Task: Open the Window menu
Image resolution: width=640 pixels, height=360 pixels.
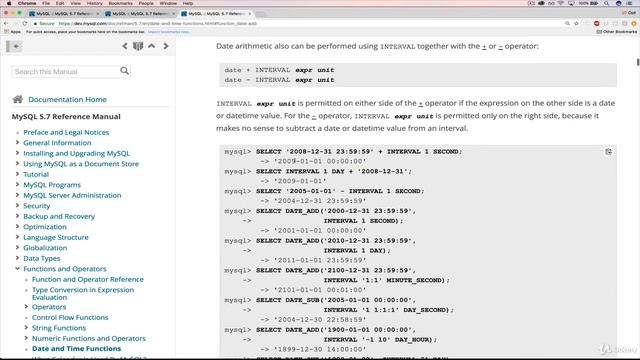Action: pyautogui.click(x=168, y=3)
